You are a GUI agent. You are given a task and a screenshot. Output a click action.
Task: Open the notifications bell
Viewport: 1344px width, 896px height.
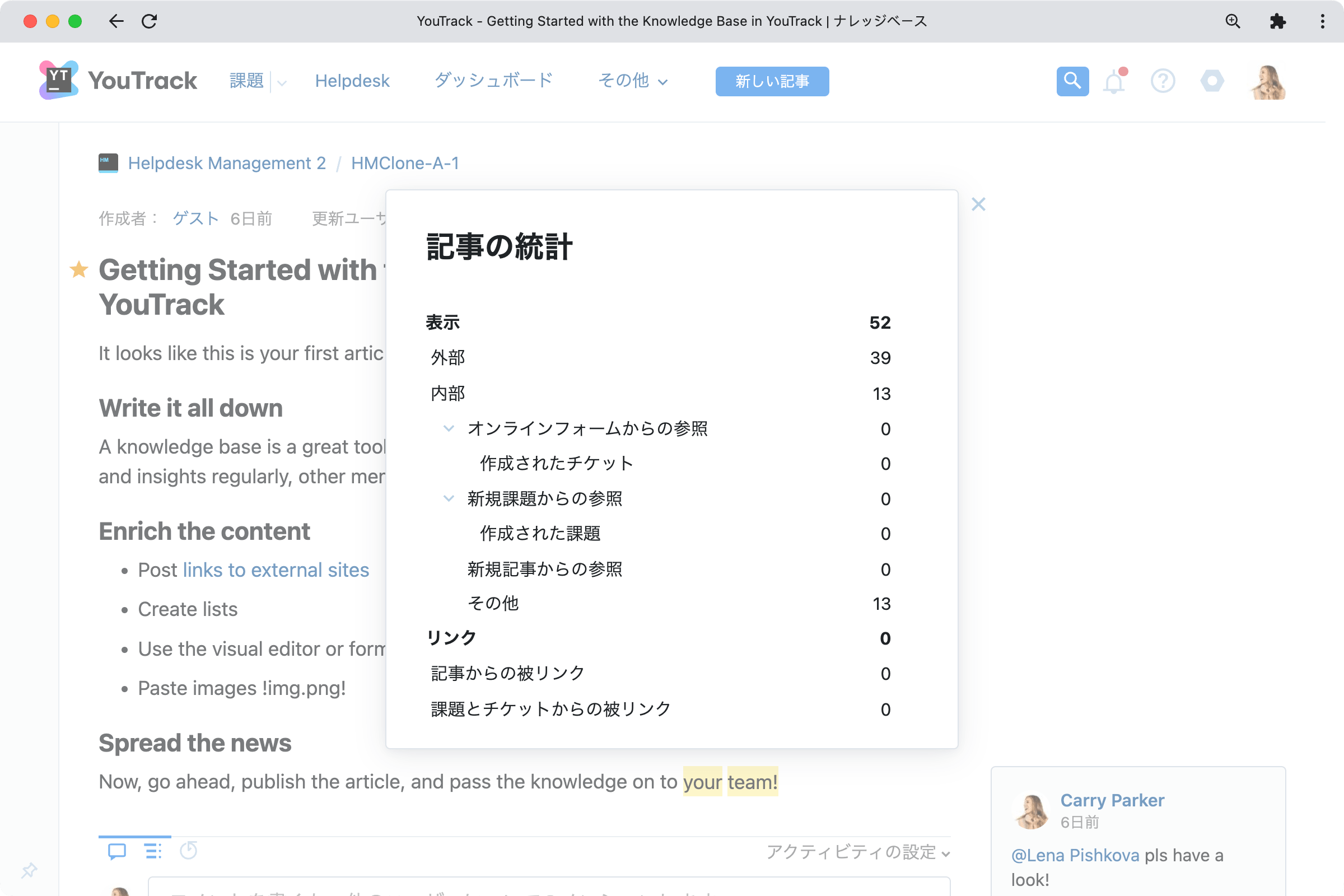pyautogui.click(x=1113, y=81)
